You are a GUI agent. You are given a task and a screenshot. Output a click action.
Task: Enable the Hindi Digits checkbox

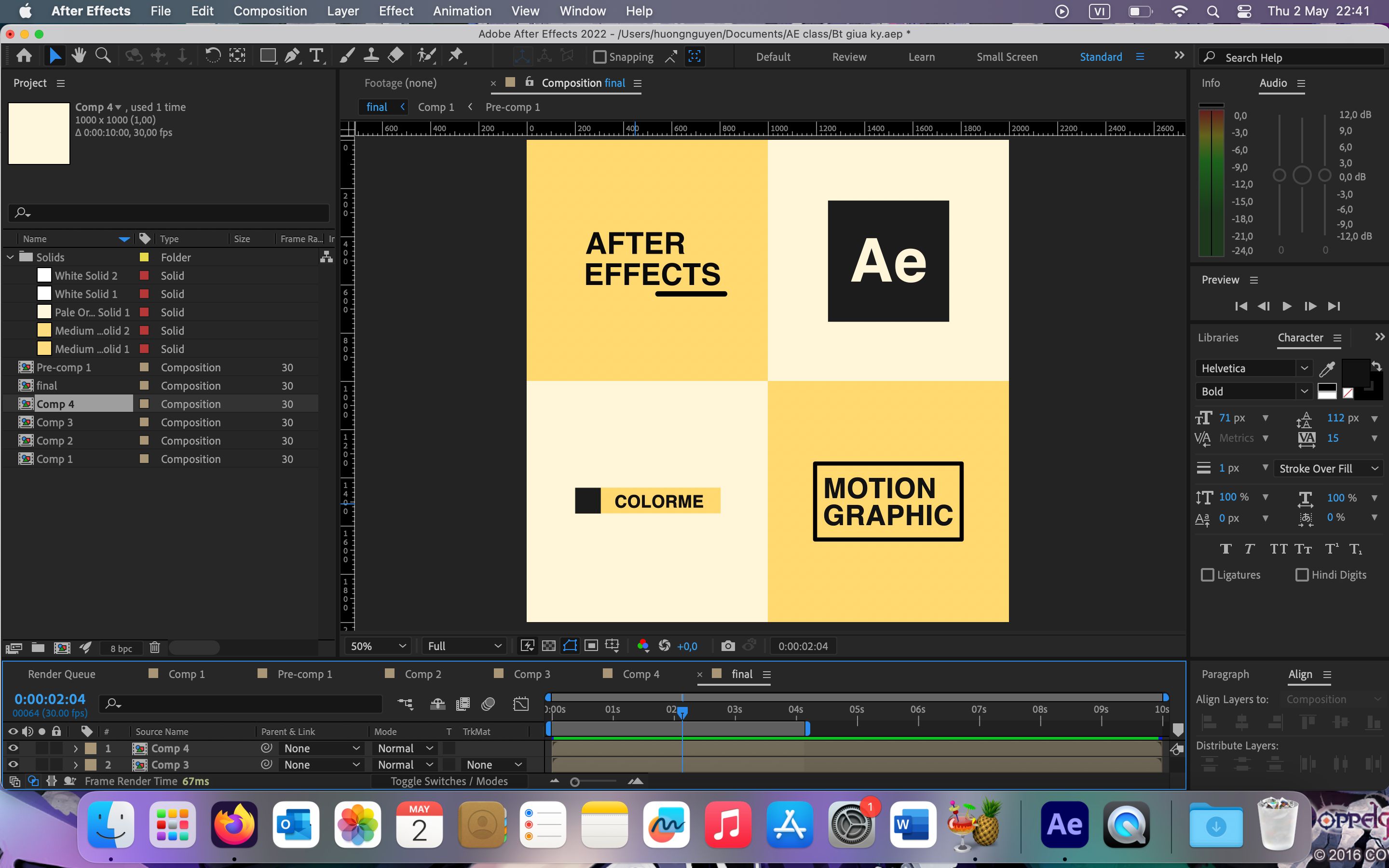coord(1302,575)
